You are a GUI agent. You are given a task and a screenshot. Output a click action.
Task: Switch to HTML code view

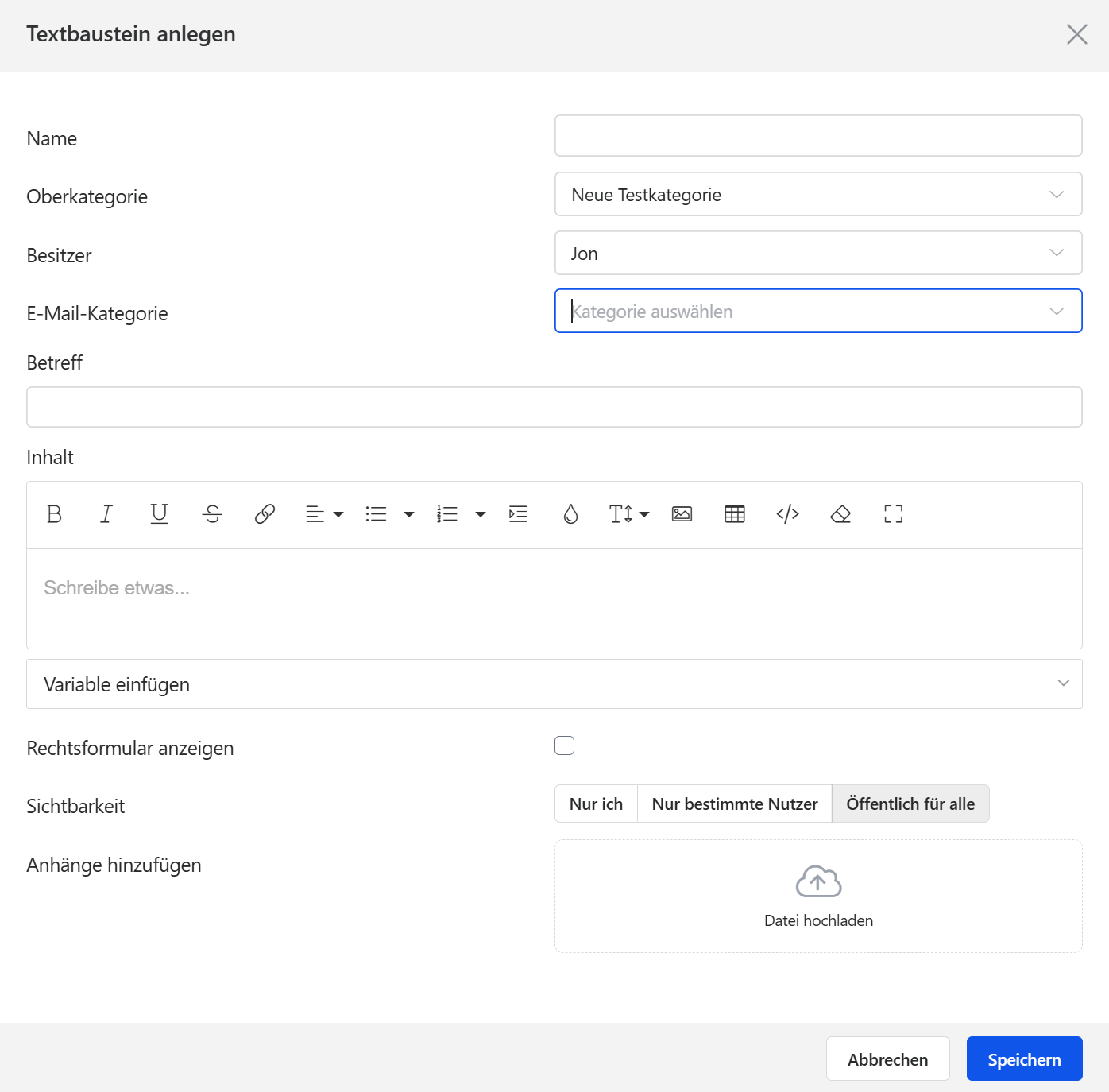[787, 514]
